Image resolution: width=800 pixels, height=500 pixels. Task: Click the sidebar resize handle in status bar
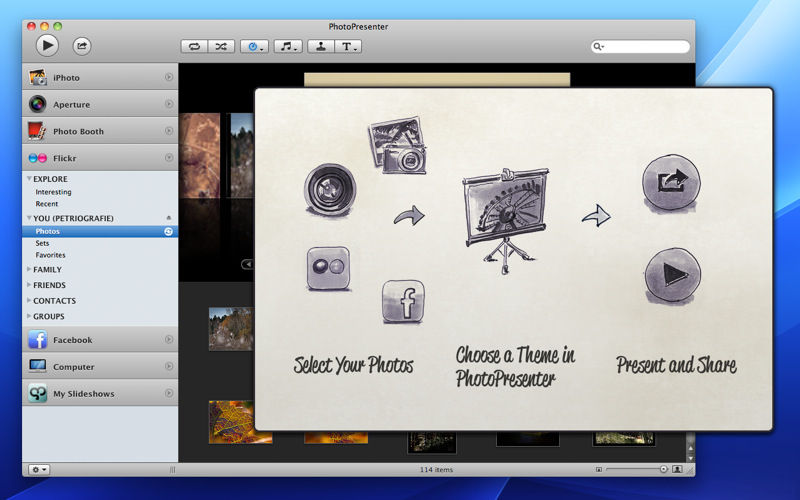coord(172,469)
